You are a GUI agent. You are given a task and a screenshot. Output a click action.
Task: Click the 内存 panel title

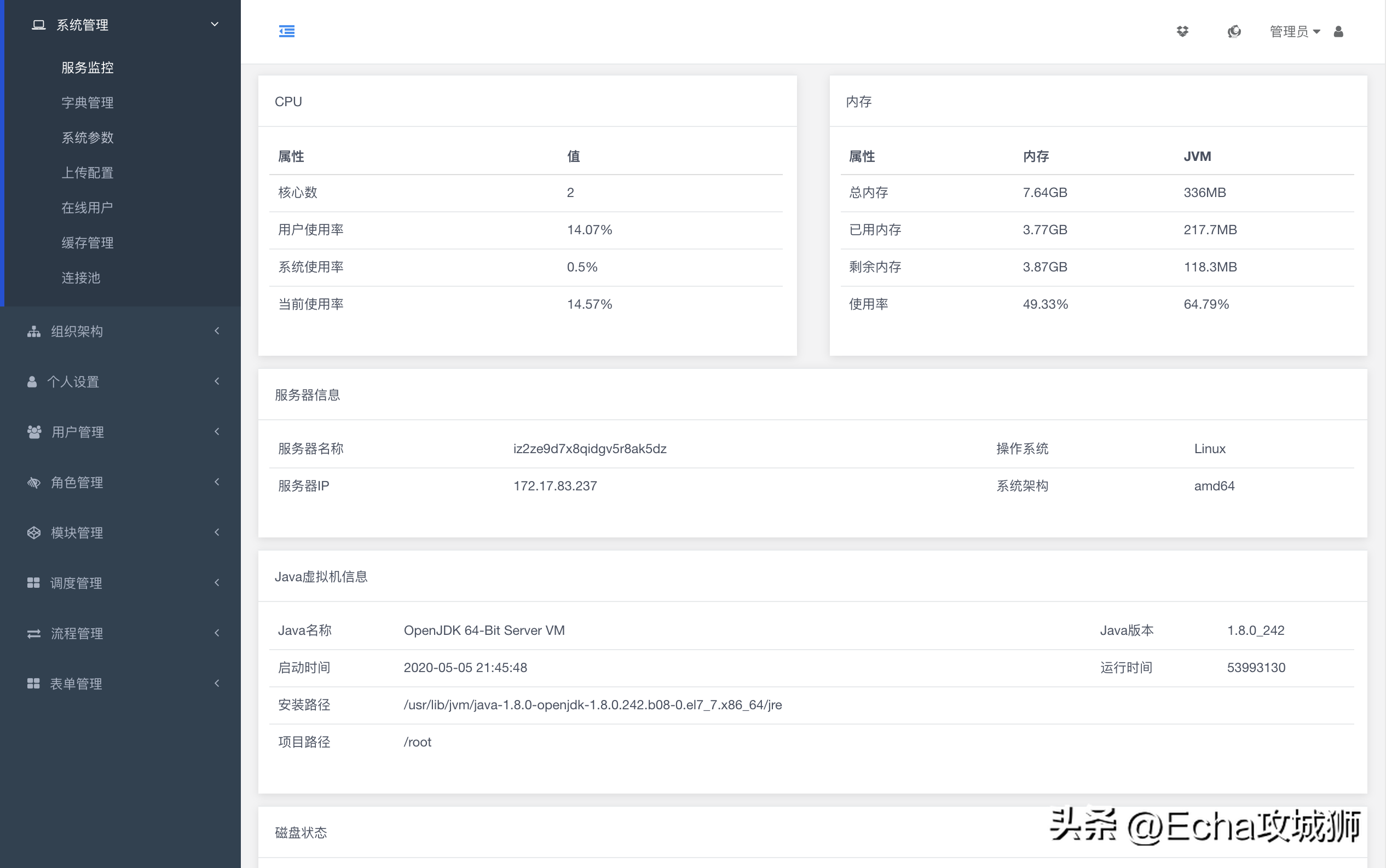point(859,102)
